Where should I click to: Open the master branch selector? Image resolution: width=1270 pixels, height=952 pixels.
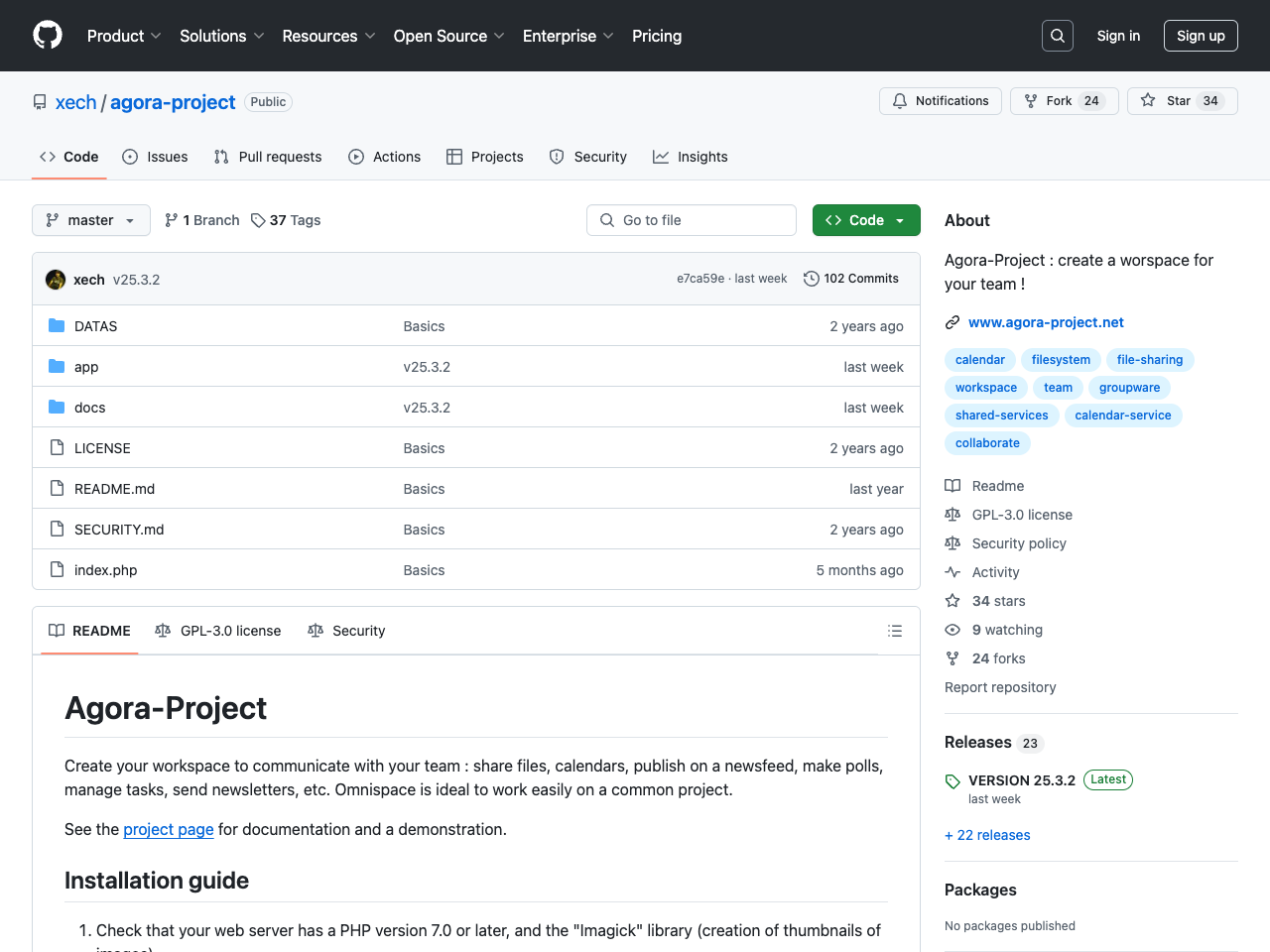click(91, 220)
